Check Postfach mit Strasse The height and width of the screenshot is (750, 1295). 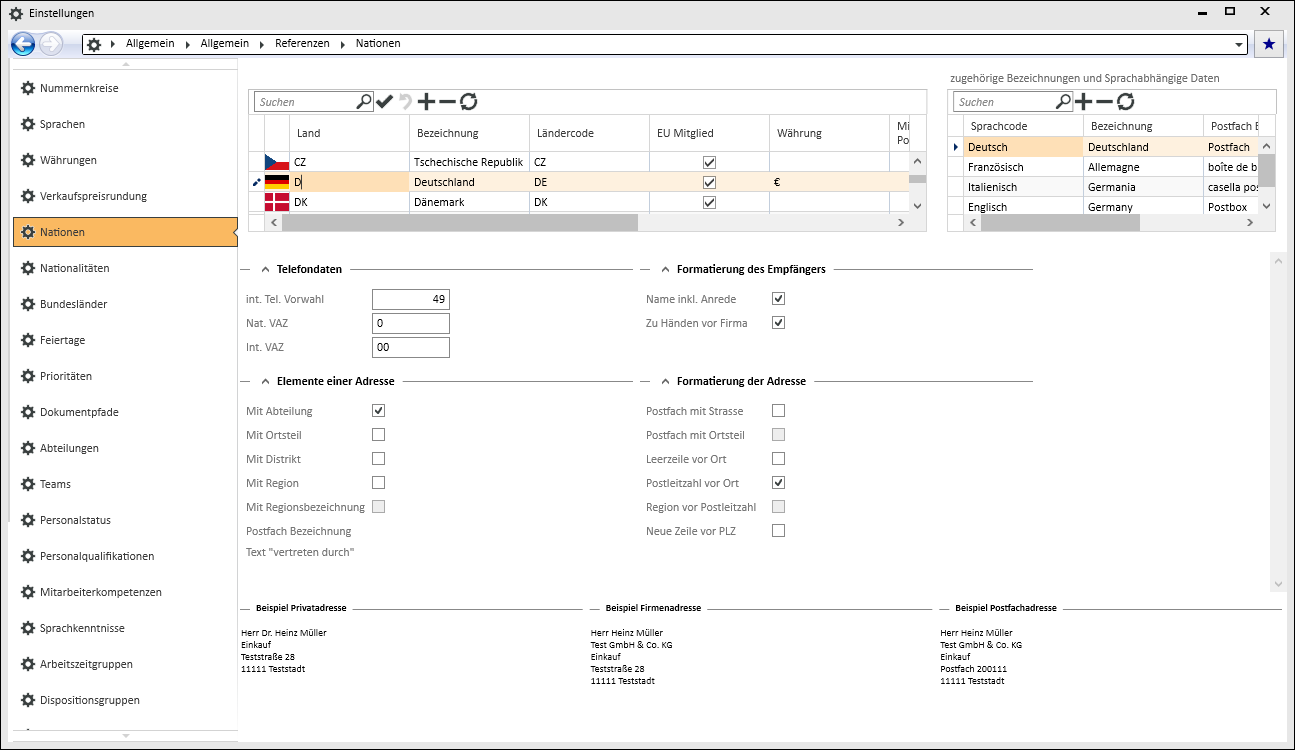point(779,411)
